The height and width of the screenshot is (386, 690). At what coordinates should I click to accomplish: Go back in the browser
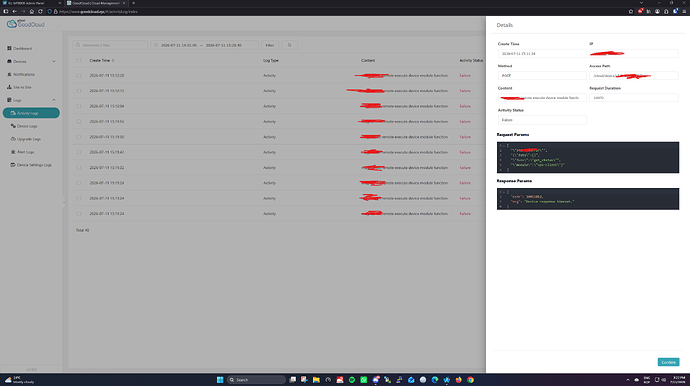[x=14, y=11]
